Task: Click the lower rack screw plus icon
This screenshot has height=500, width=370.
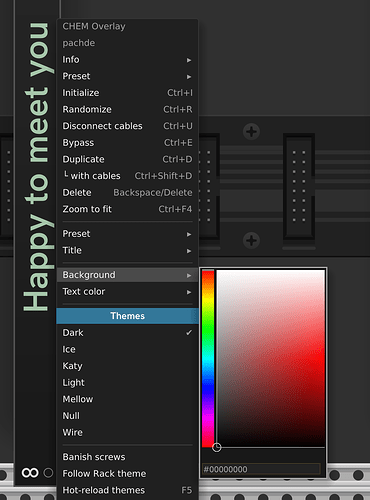Action: click(251, 240)
